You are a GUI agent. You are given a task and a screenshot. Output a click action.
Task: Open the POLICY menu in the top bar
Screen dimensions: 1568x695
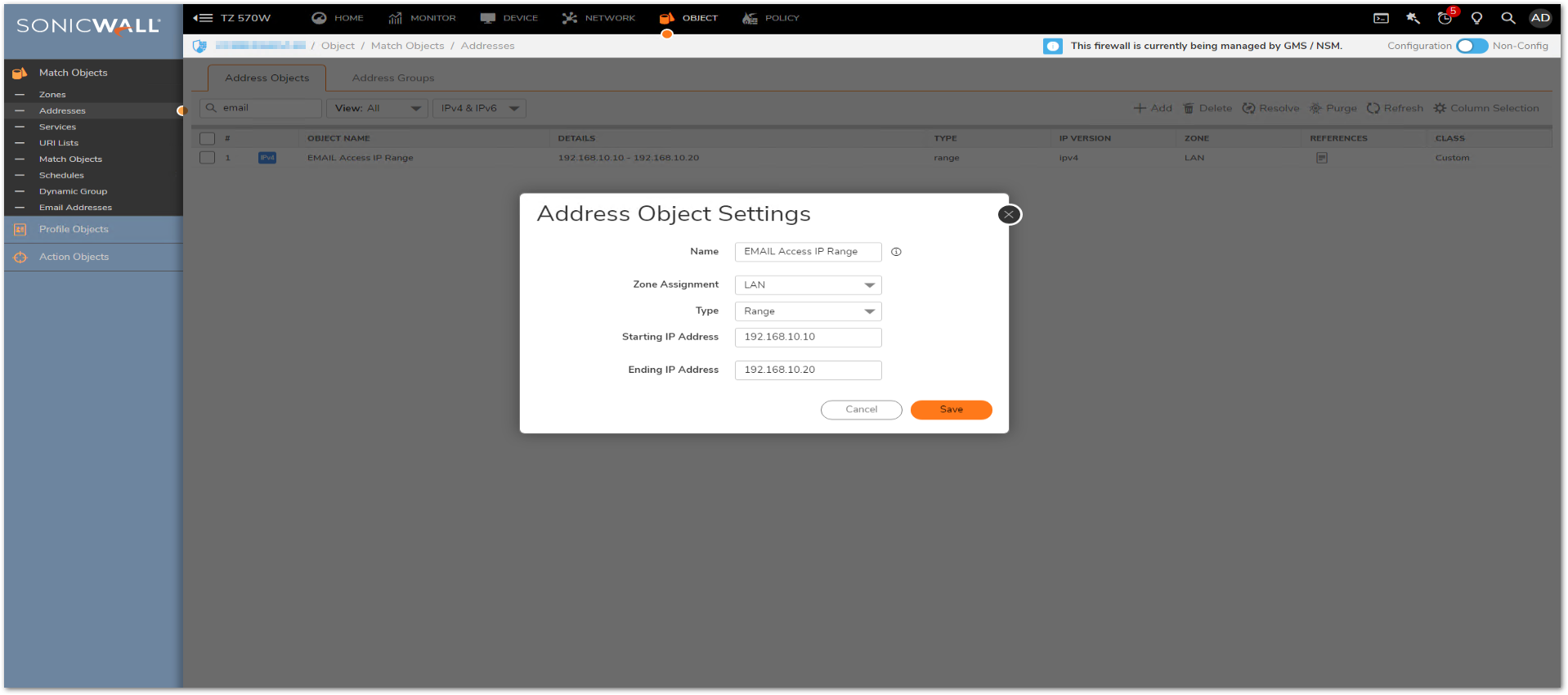(x=771, y=18)
